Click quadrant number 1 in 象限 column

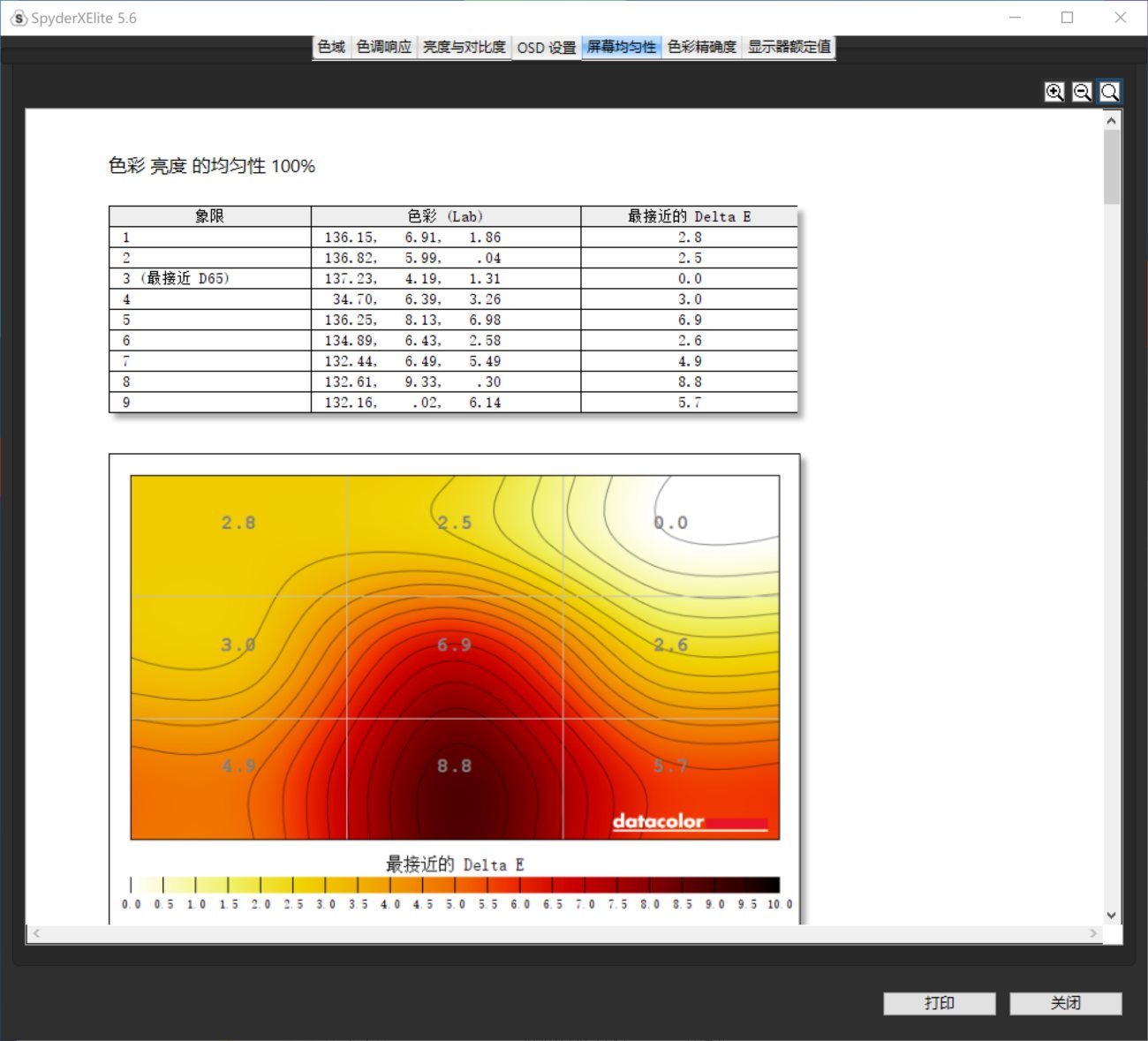tap(126, 238)
